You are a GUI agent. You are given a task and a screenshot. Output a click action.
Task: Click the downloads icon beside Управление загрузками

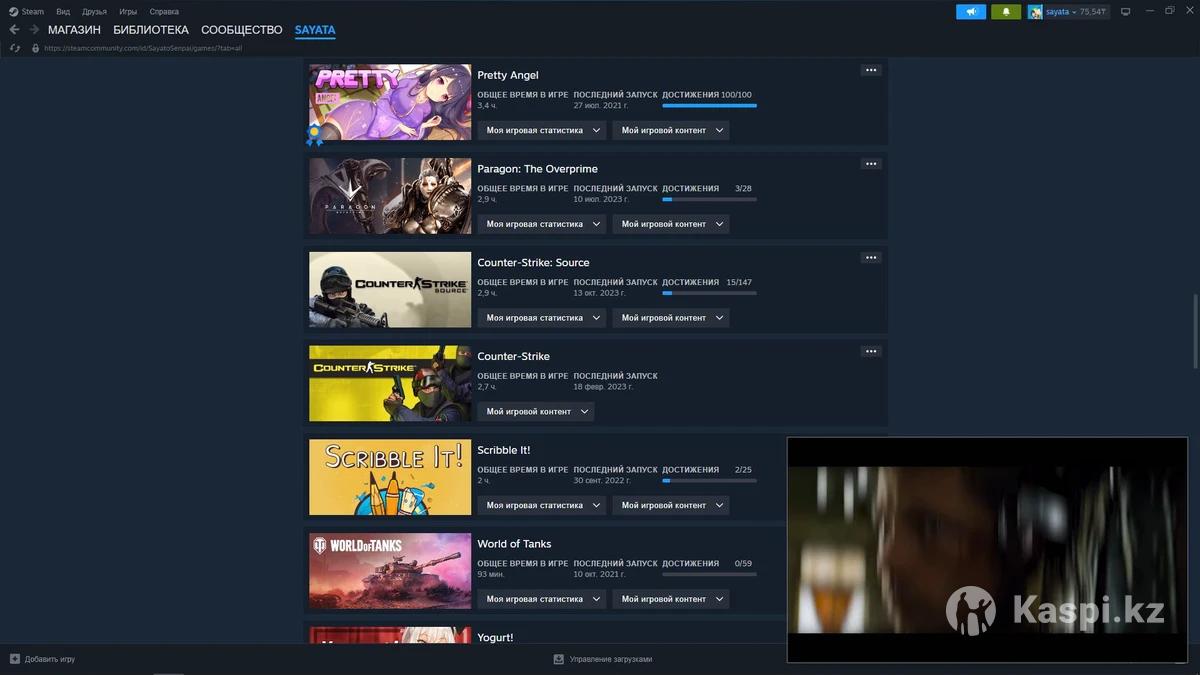pyautogui.click(x=559, y=659)
